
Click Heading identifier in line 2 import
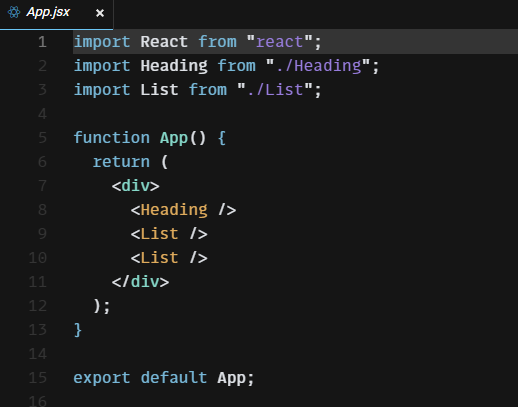click(174, 66)
